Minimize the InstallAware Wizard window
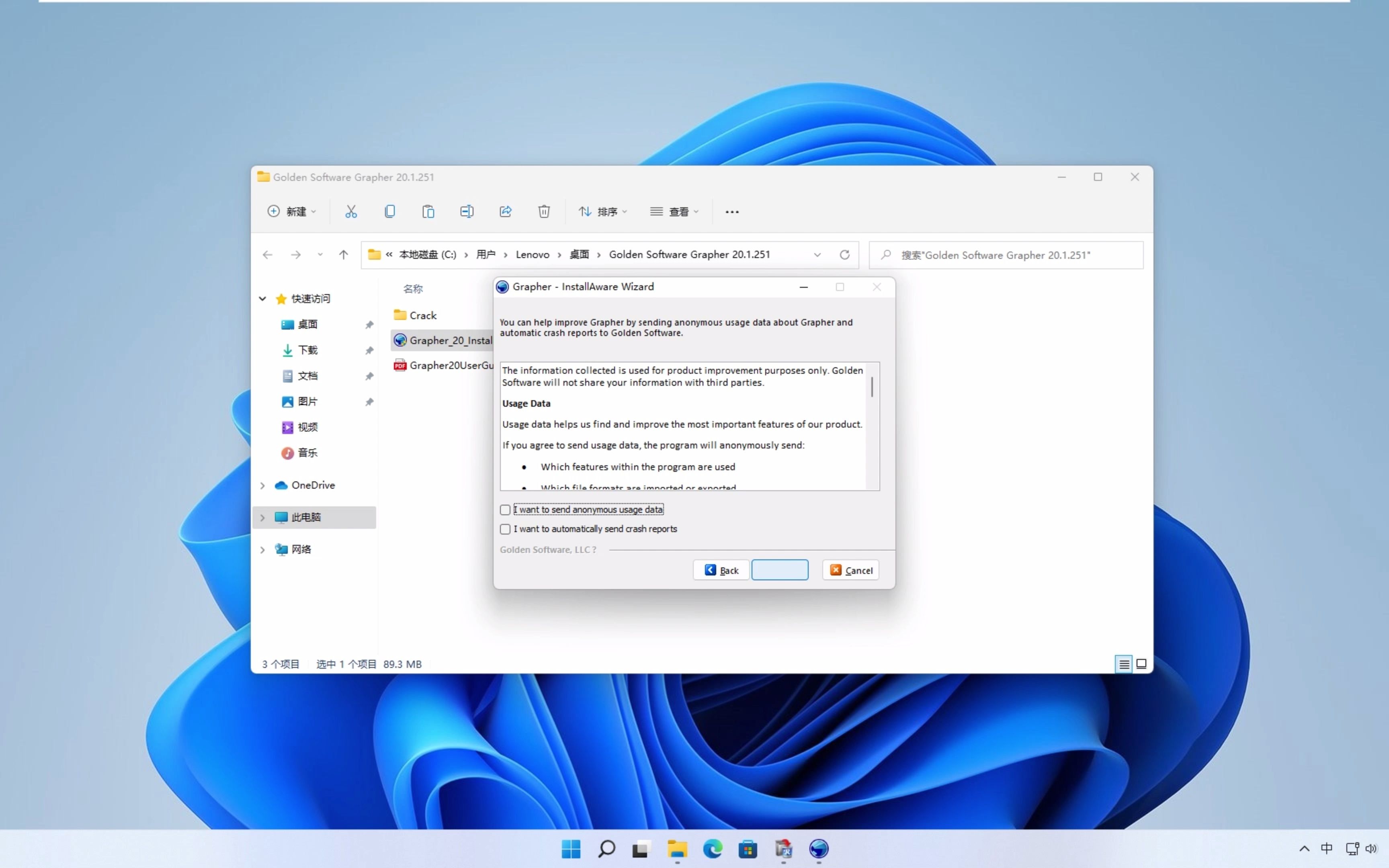The height and width of the screenshot is (868, 1389). pyautogui.click(x=803, y=287)
